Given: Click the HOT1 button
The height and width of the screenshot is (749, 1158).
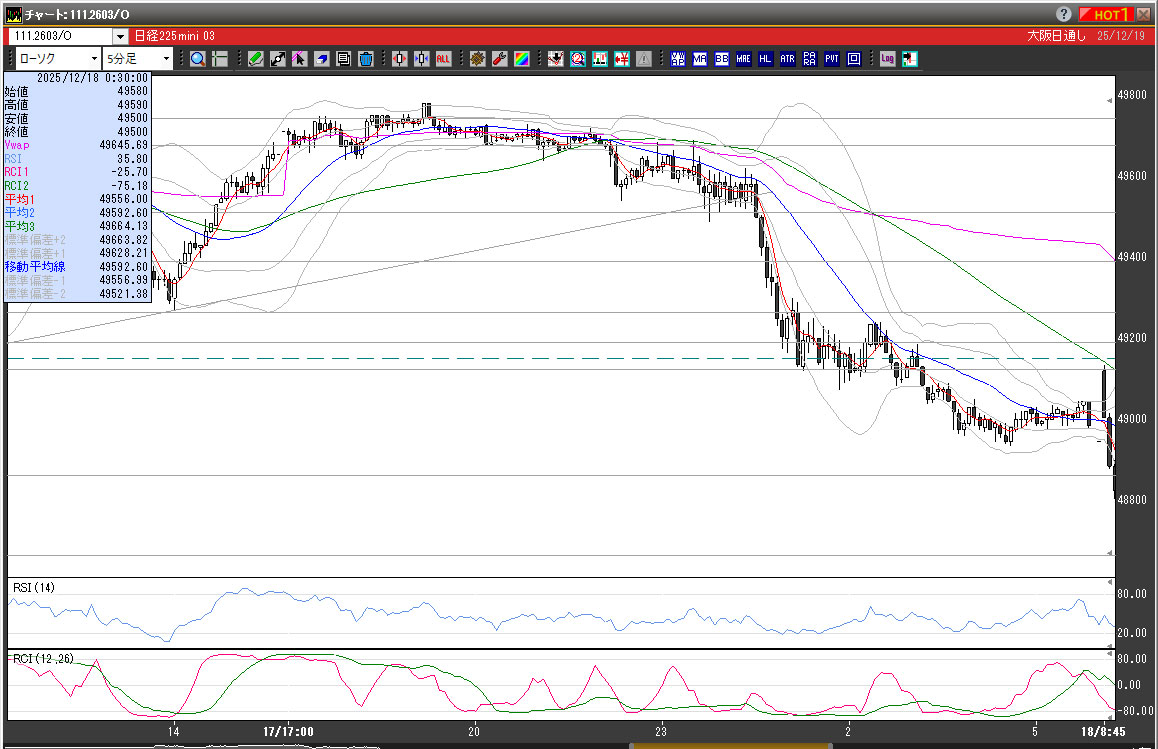Looking at the screenshot, I should pyautogui.click(x=1111, y=14).
